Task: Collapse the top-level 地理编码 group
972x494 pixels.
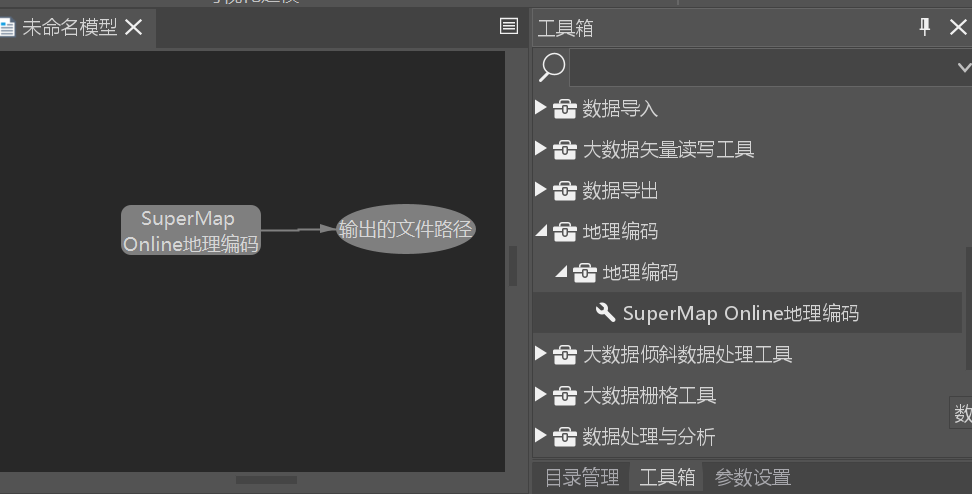Action: pyautogui.click(x=541, y=231)
